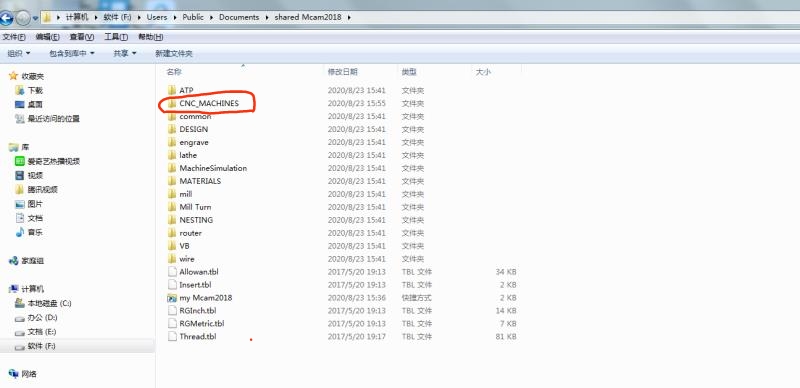Image resolution: width=800 pixels, height=388 pixels.
Task: Open the 包含到库中 dropdown
Action: click(x=72, y=53)
